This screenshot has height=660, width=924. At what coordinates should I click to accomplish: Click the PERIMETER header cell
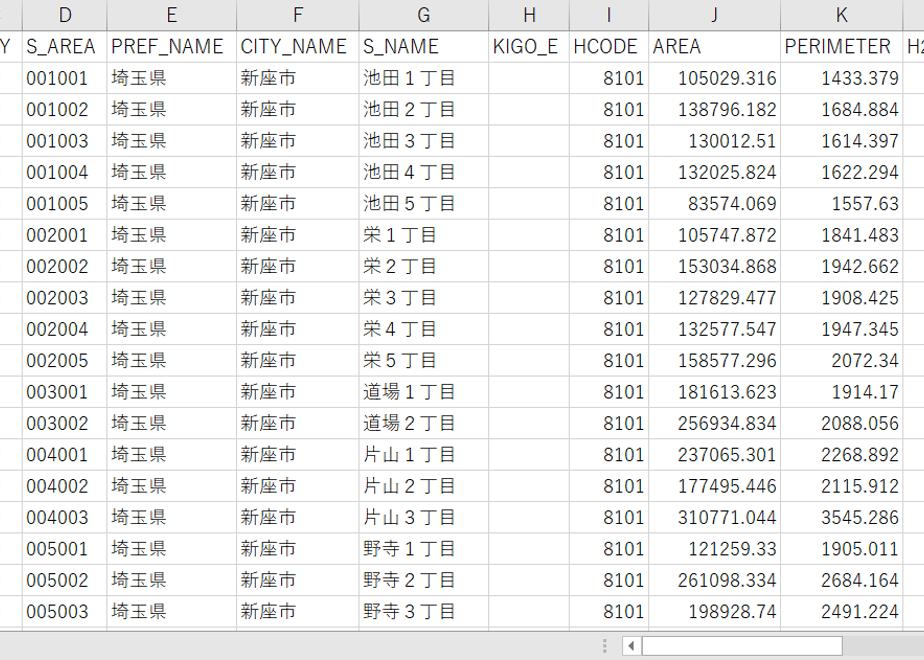842,47
